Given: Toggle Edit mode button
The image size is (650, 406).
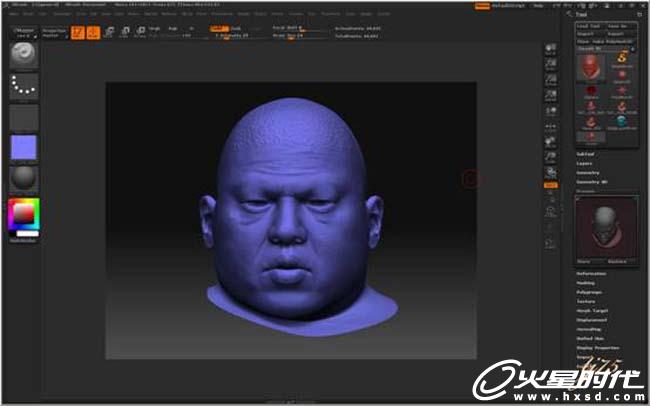Looking at the screenshot, I should [x=78, y=33].
